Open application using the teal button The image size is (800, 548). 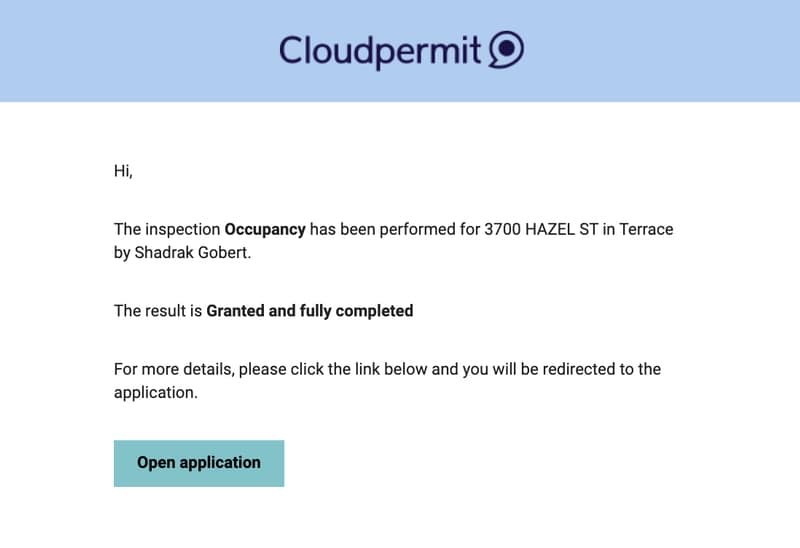pos(199,463)
